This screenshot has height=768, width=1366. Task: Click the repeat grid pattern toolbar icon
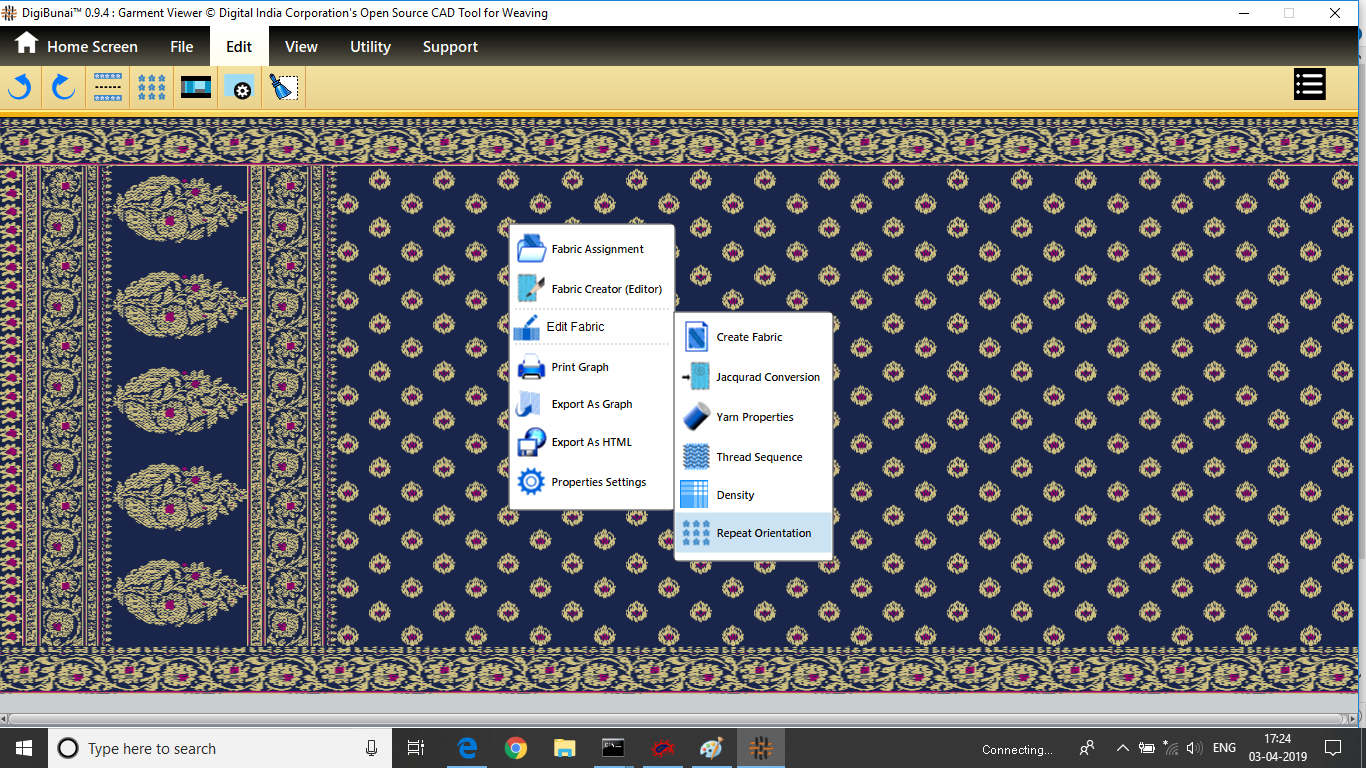[152, 88]
